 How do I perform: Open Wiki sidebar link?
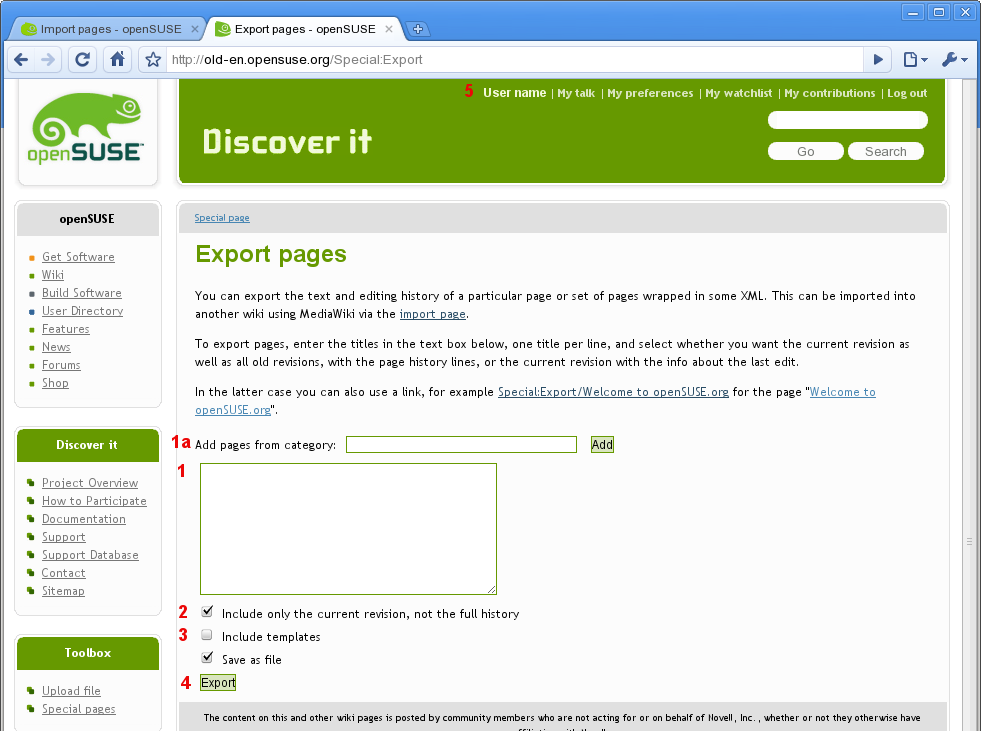53,275
